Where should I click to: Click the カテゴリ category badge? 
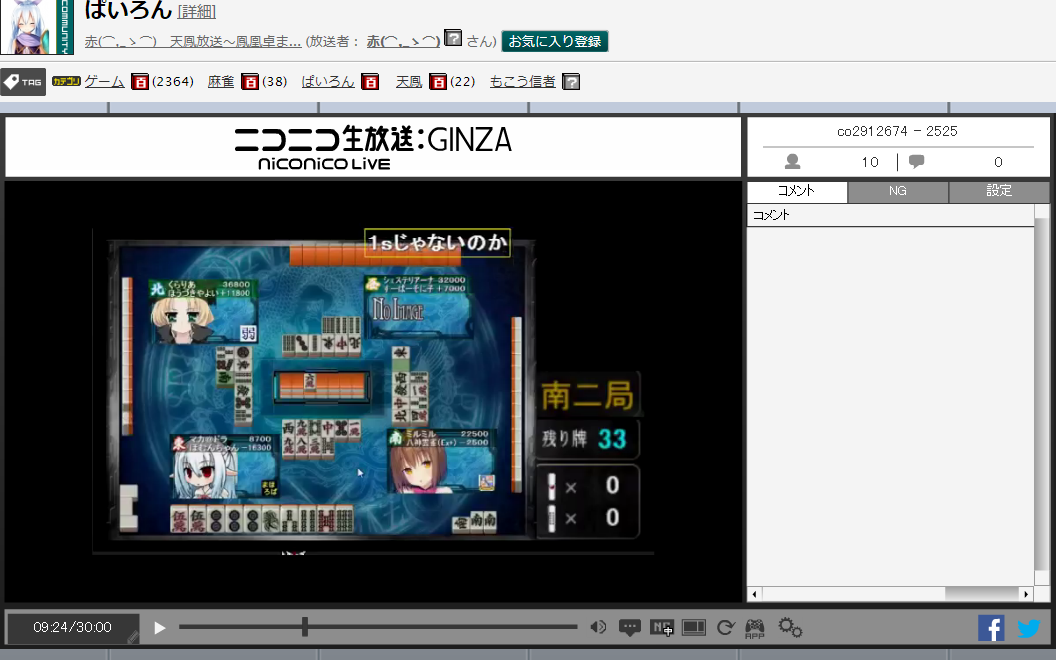coord(67,81)
